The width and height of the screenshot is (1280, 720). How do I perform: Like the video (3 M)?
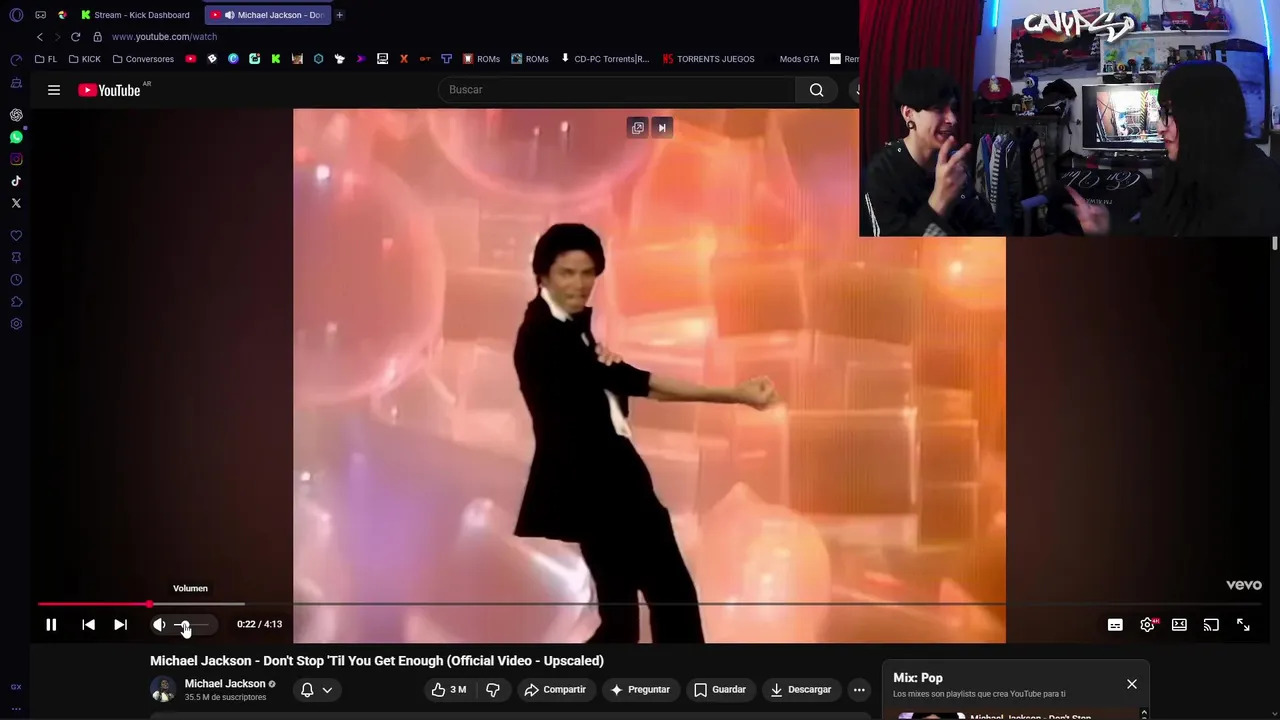click(x=449, y=690)
